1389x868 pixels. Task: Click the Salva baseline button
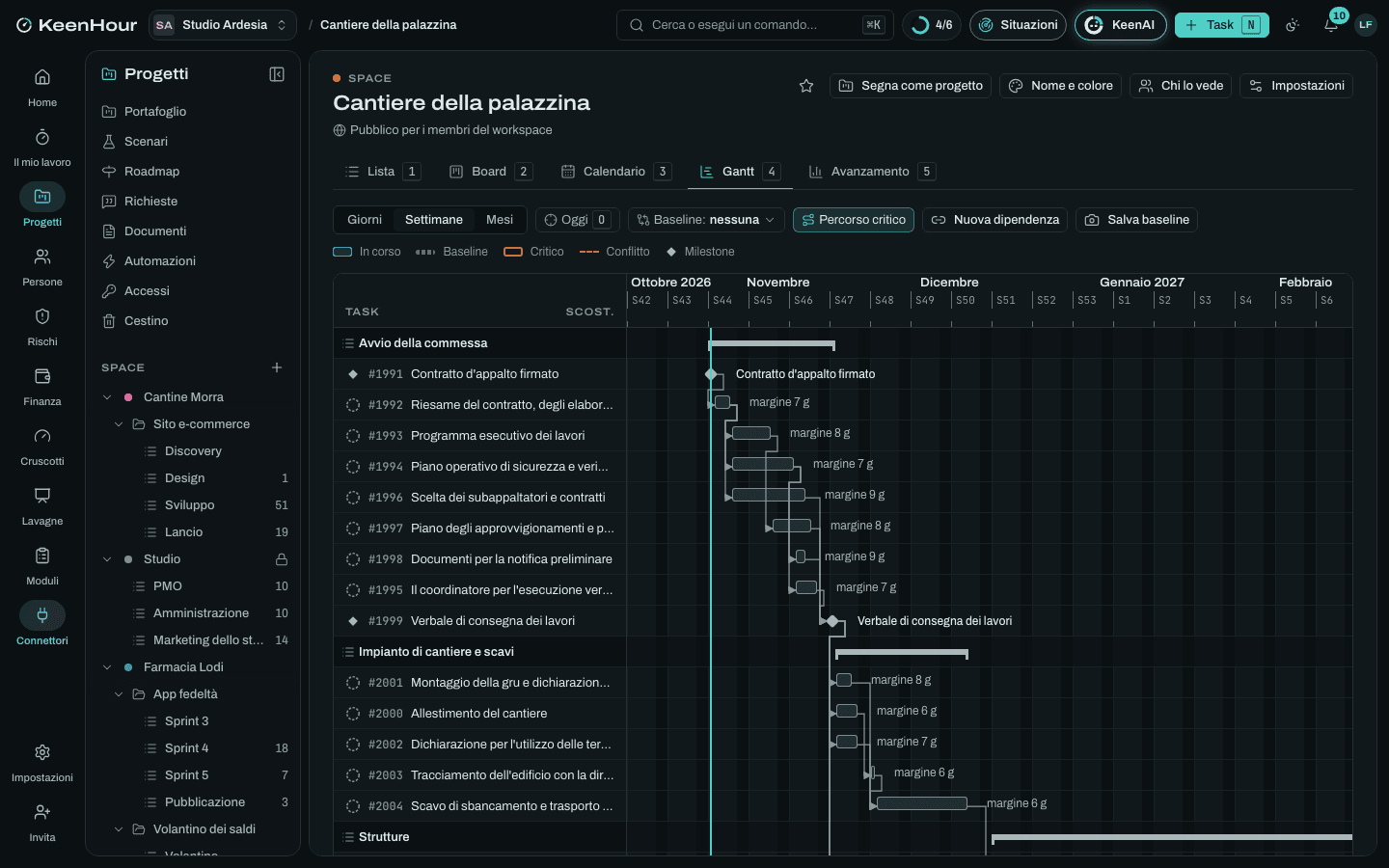[1137, 220]
